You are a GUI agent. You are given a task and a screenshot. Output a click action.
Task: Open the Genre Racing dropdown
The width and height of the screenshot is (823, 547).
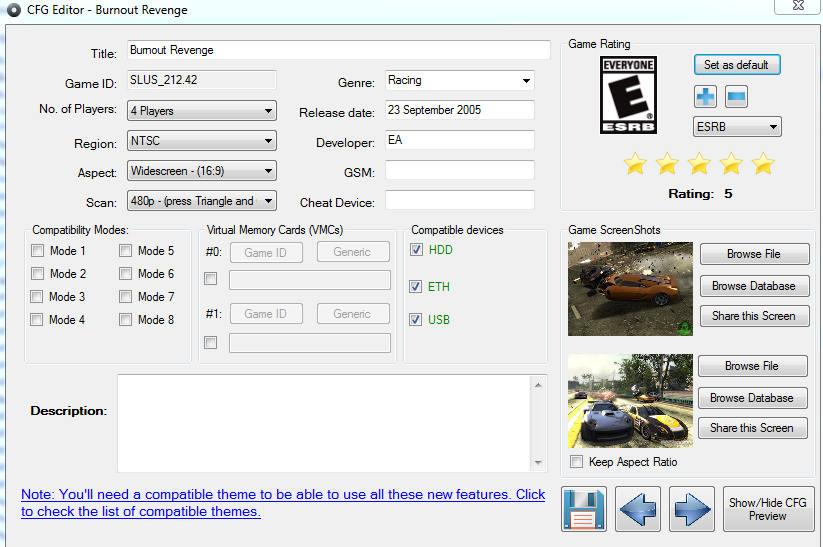[460, 80]
